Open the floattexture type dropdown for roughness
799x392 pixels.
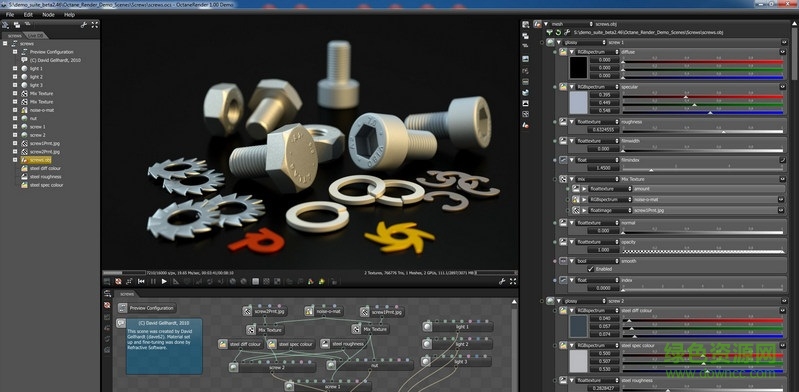pos(597,122)
